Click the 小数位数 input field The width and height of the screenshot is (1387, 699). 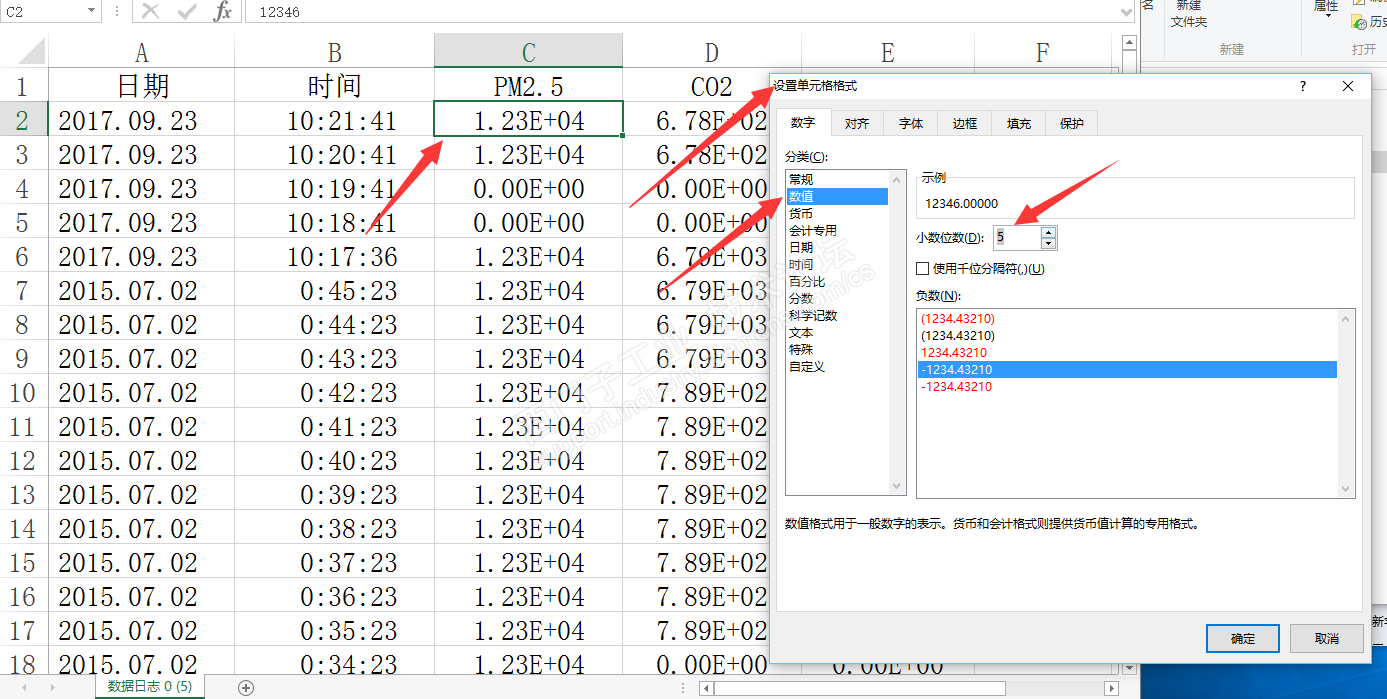pos(1017,238)
